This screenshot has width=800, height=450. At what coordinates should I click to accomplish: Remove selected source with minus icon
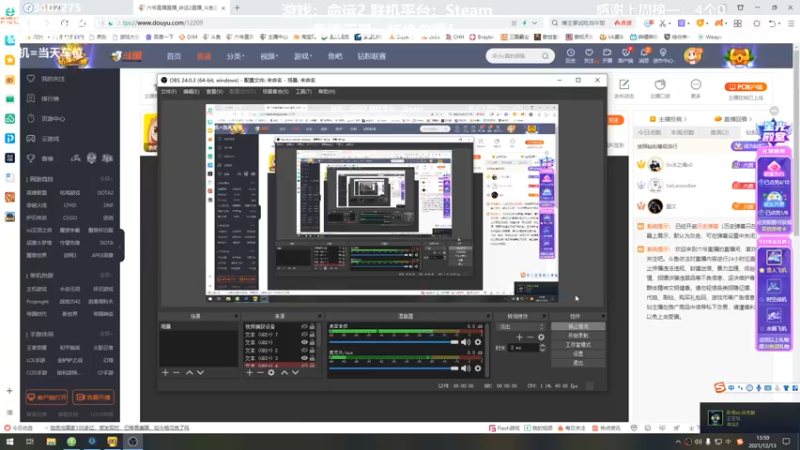[x=260, y=373]
